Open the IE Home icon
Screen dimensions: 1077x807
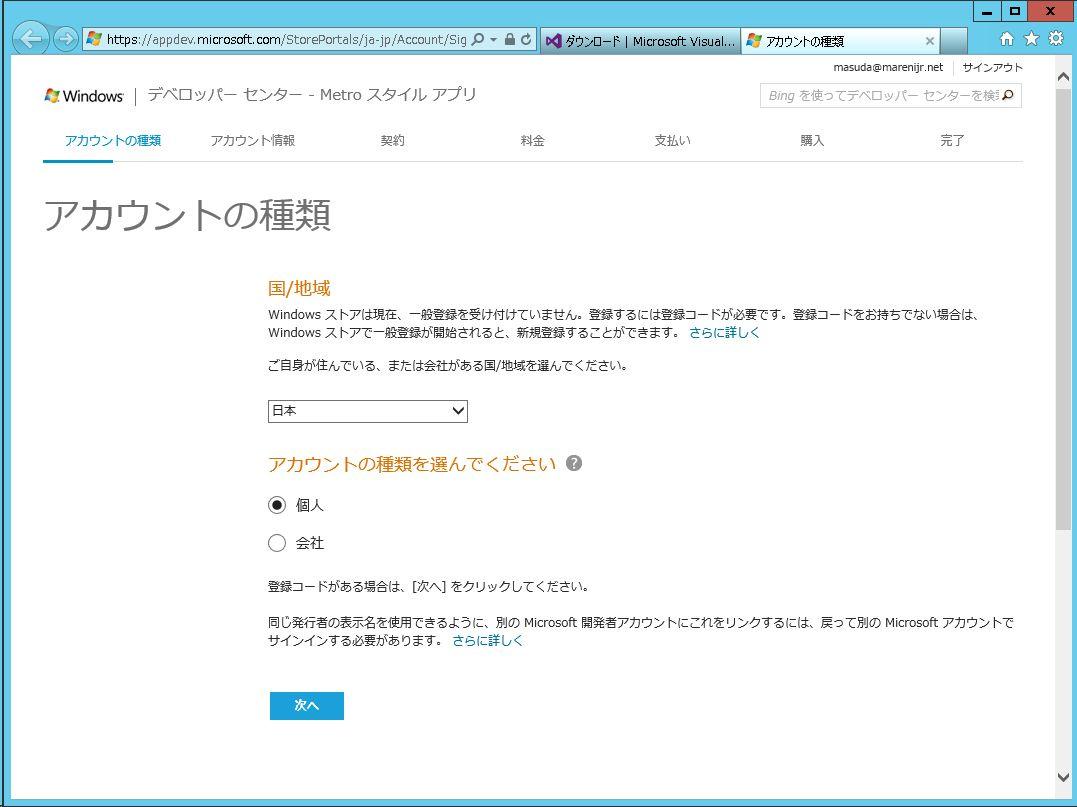point(1006,39)
